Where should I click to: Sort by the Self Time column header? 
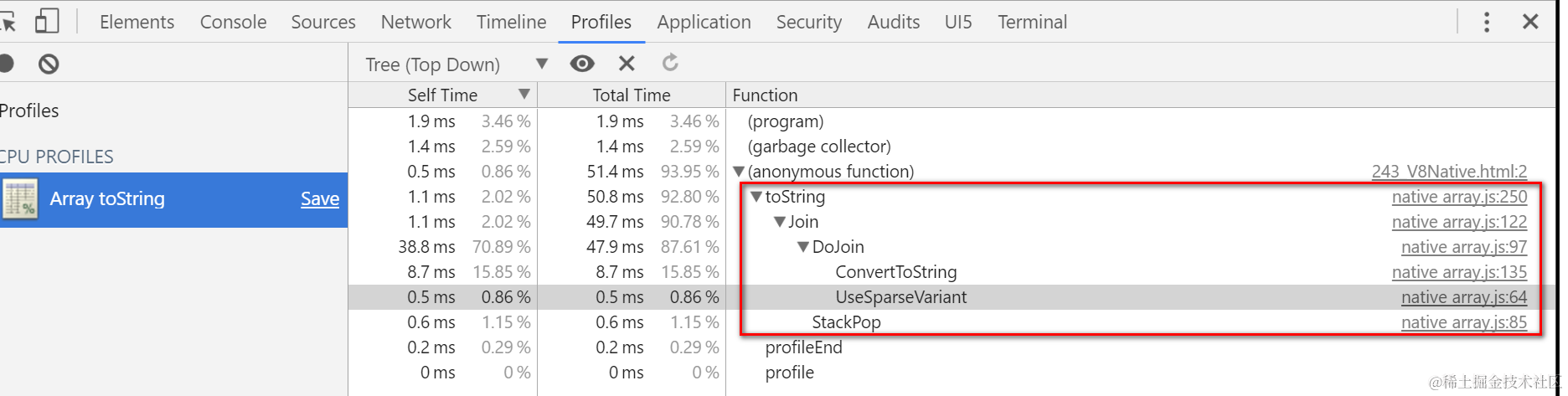(442, 95)
